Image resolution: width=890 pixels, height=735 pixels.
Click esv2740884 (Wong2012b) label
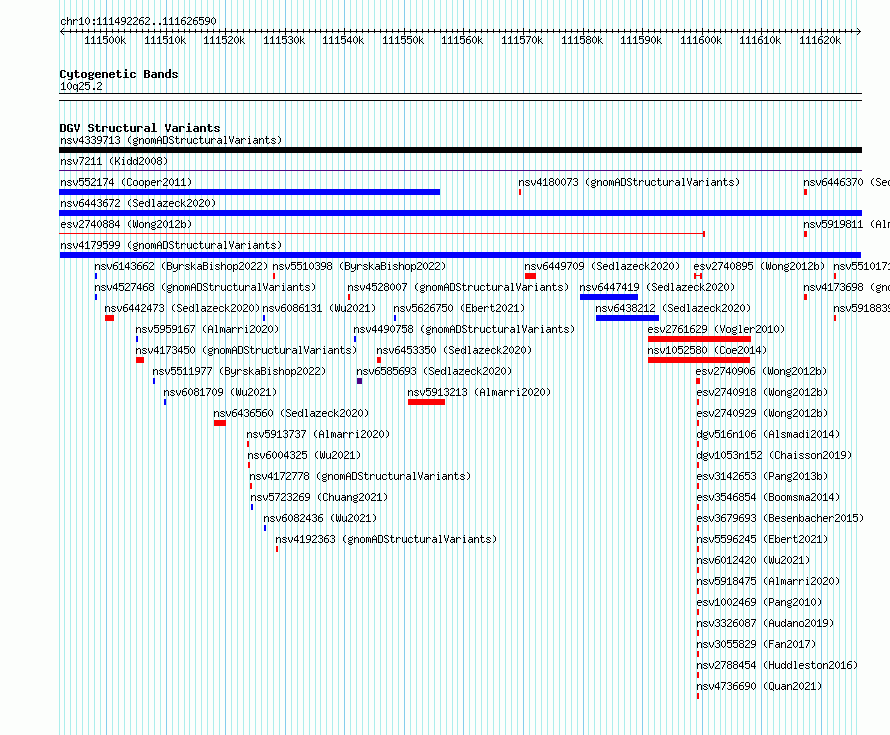click(126, 224)
